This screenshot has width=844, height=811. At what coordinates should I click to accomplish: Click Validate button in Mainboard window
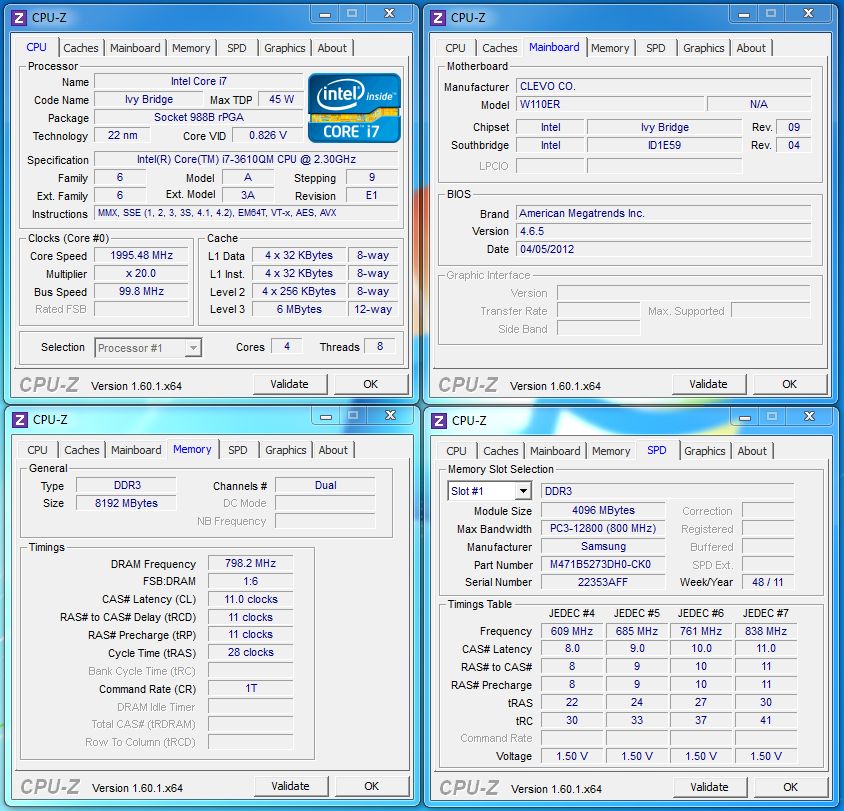(708, 384)
